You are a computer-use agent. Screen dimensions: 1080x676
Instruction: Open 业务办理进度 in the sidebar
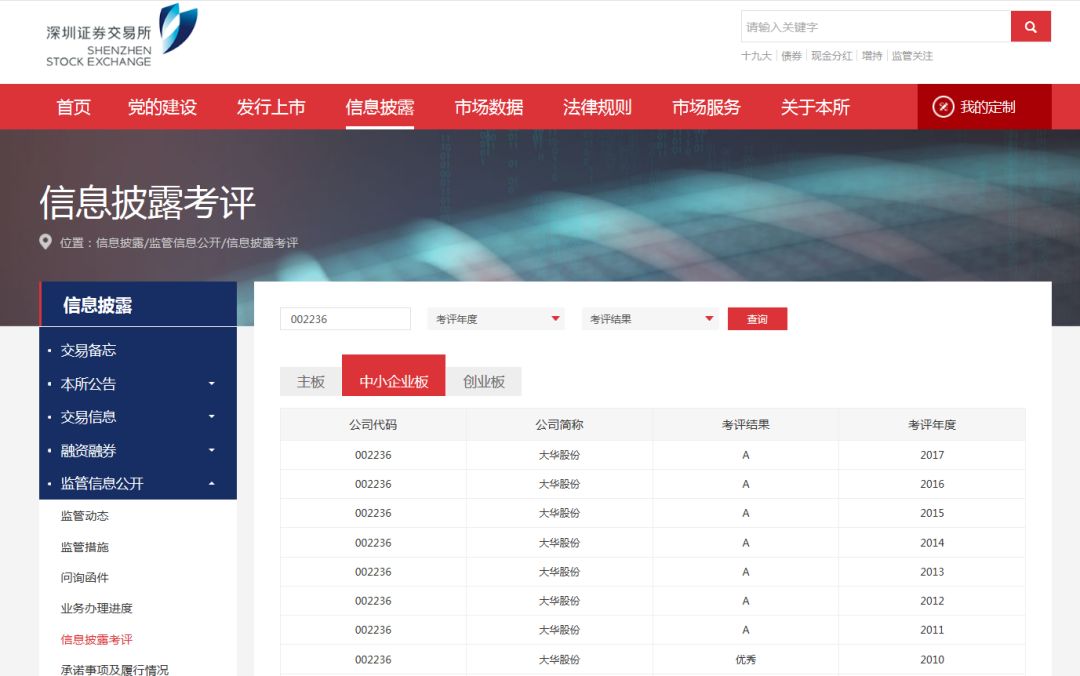pyautogui.click(x=96, y=608)
